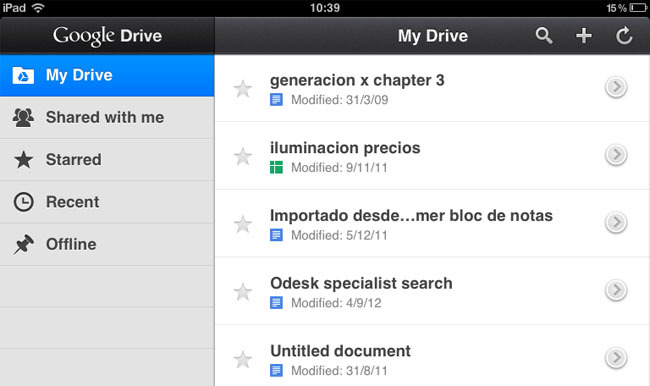
Task: Click 'Modified: 31/8/11' date text
Action: click(339, 370)
